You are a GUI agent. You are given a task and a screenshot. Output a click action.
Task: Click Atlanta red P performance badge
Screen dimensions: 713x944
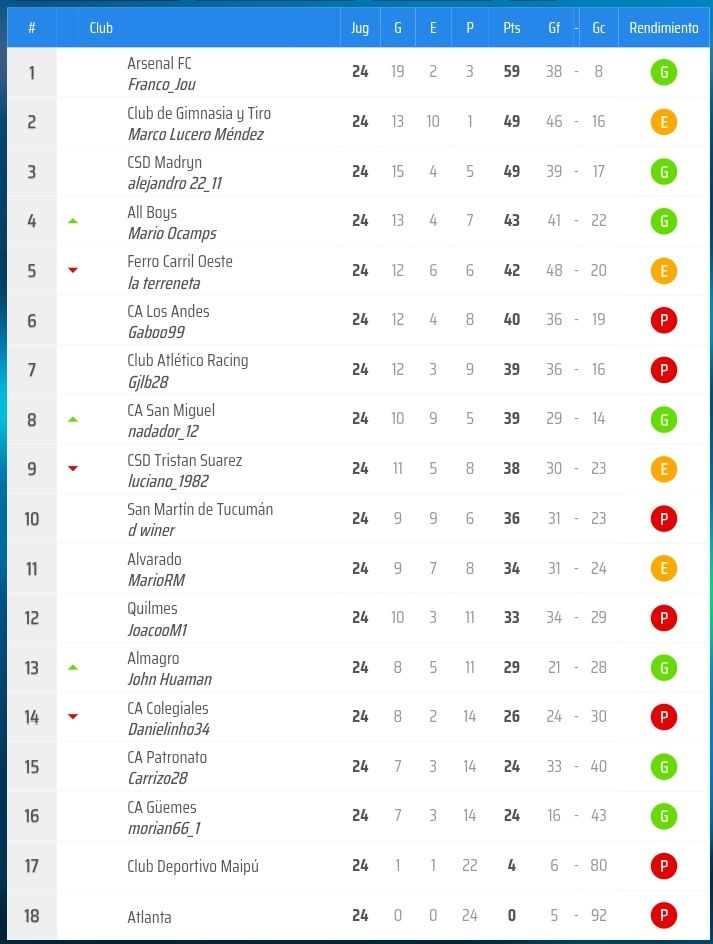(662, 915)
